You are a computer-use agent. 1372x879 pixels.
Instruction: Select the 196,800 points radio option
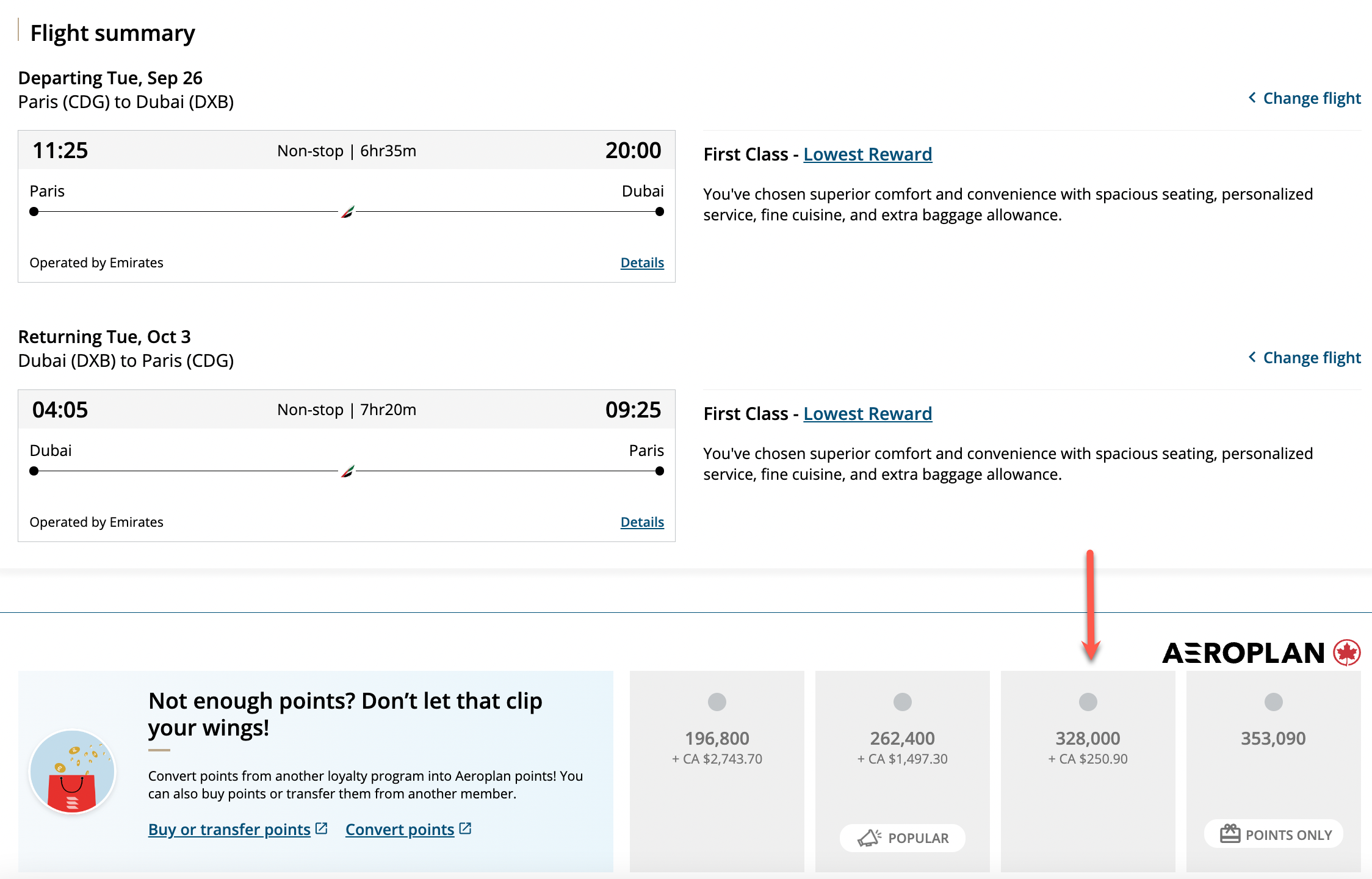pos(717,702)
